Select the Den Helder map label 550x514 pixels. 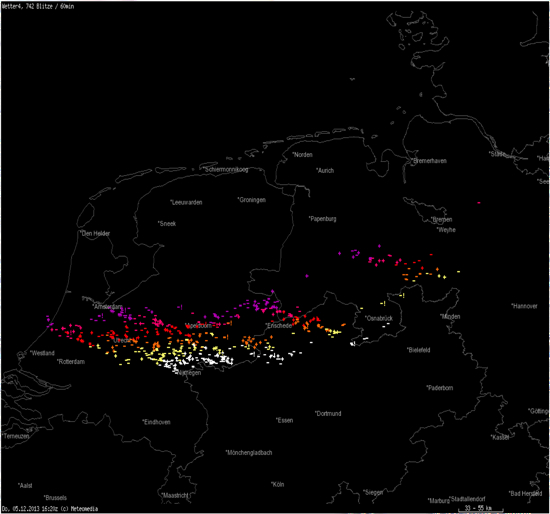click(x=95, y=233)
